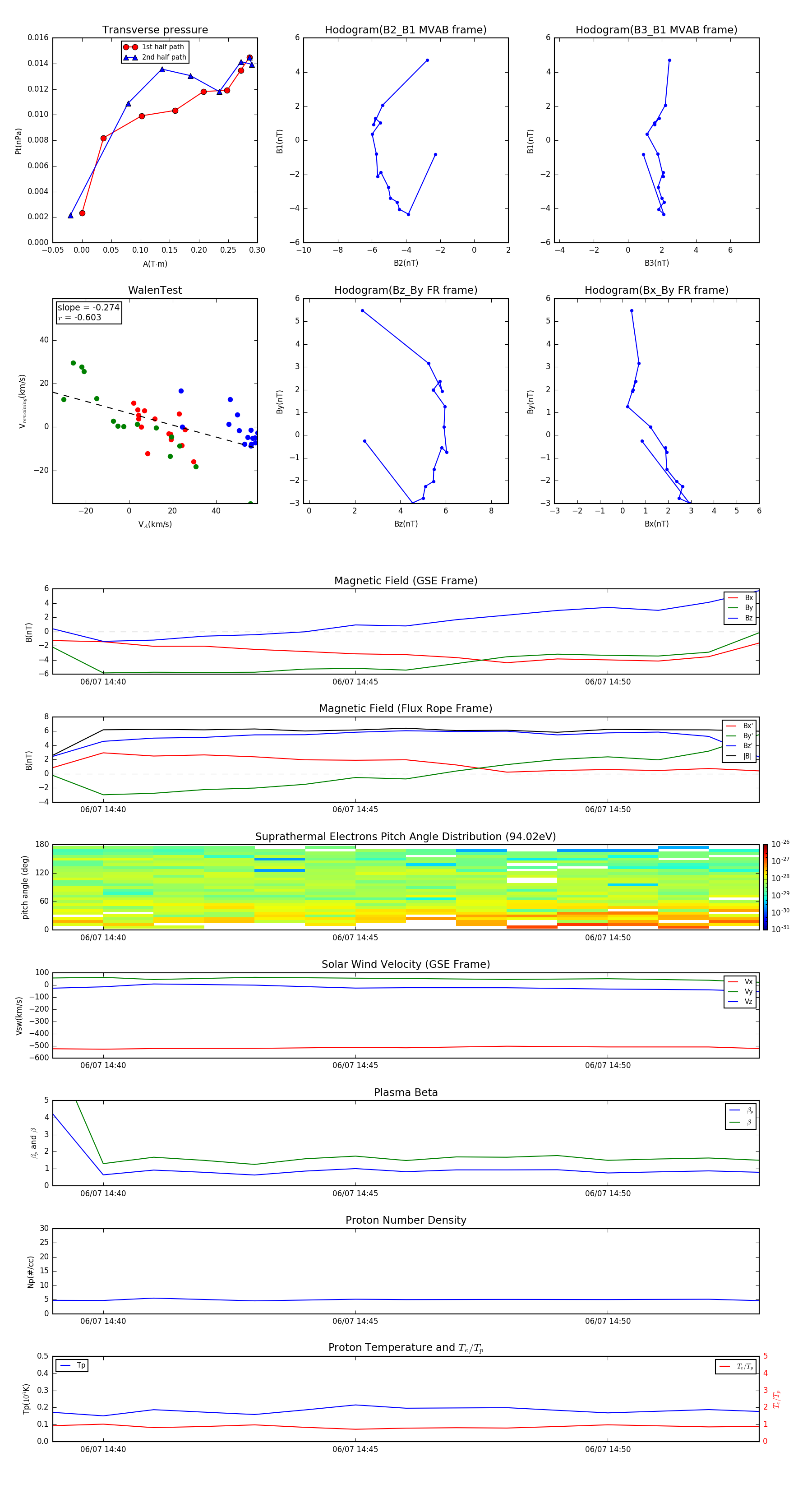Click the '1st half path' legend entry
This screenshot has width=812, height=1489.
point(155,47)
